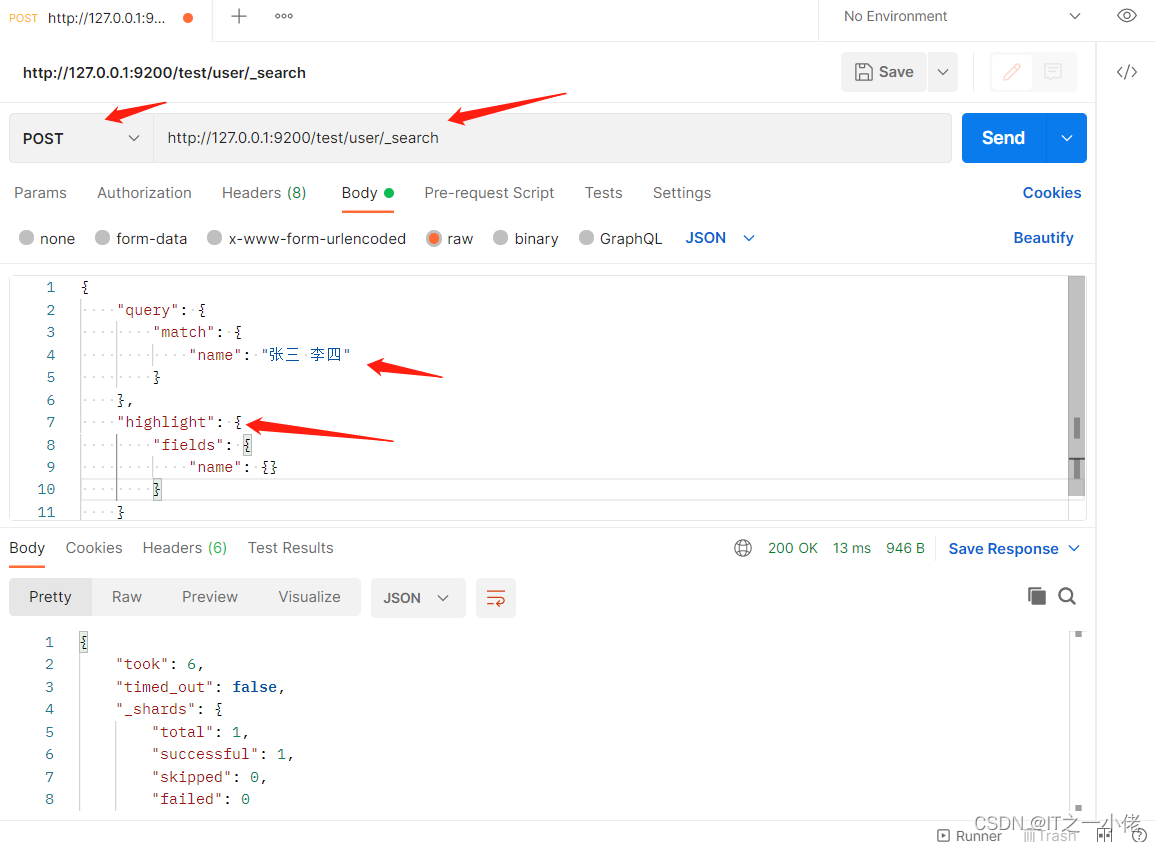Image resolution: width=1156 pixels, height=842 pixels.
Task: Select the request Body tab
Action: pos(367,192)
